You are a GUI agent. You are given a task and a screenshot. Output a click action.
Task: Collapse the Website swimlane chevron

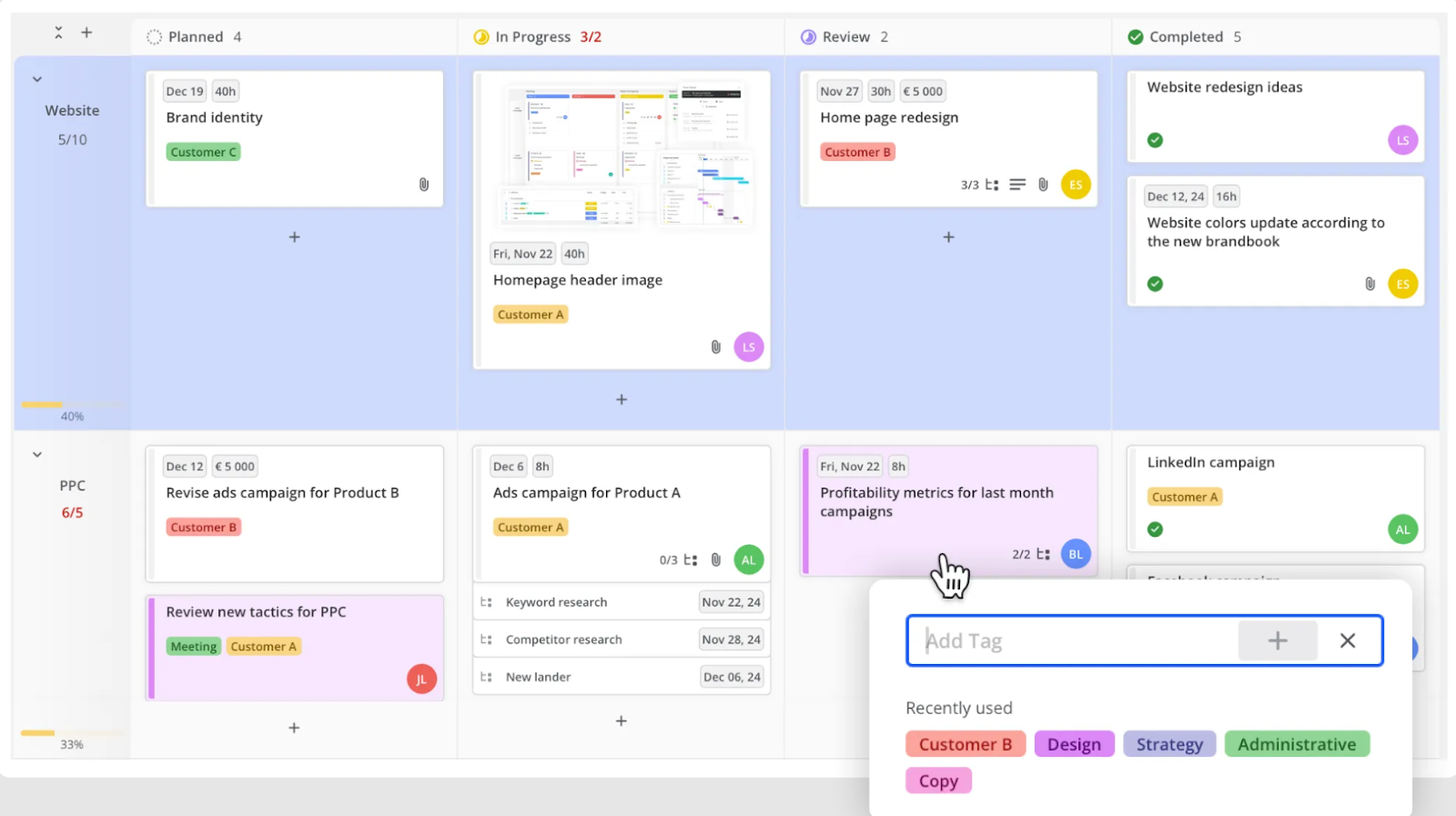click(37, 79)
